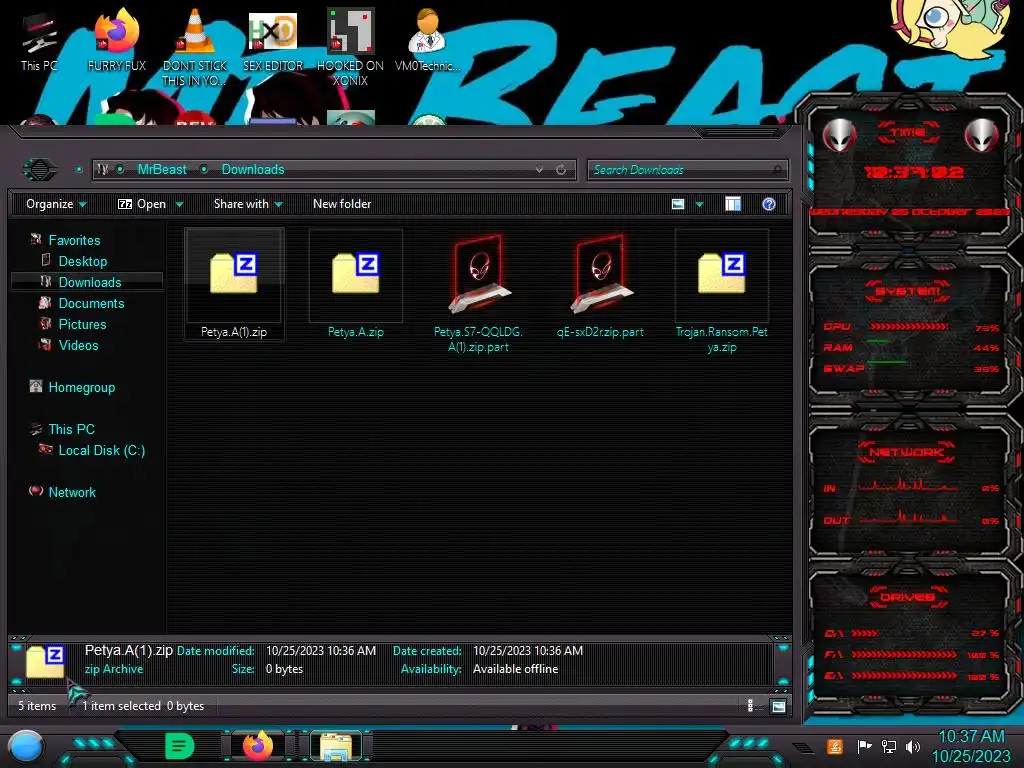Open the VLC DONT STICK THIS desktop shortcut

click(195, 47)
